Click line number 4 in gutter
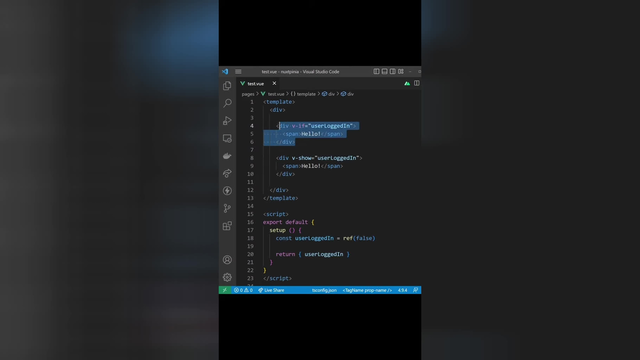The height and width of the screenshot is (360, 640). pos(252,126)
